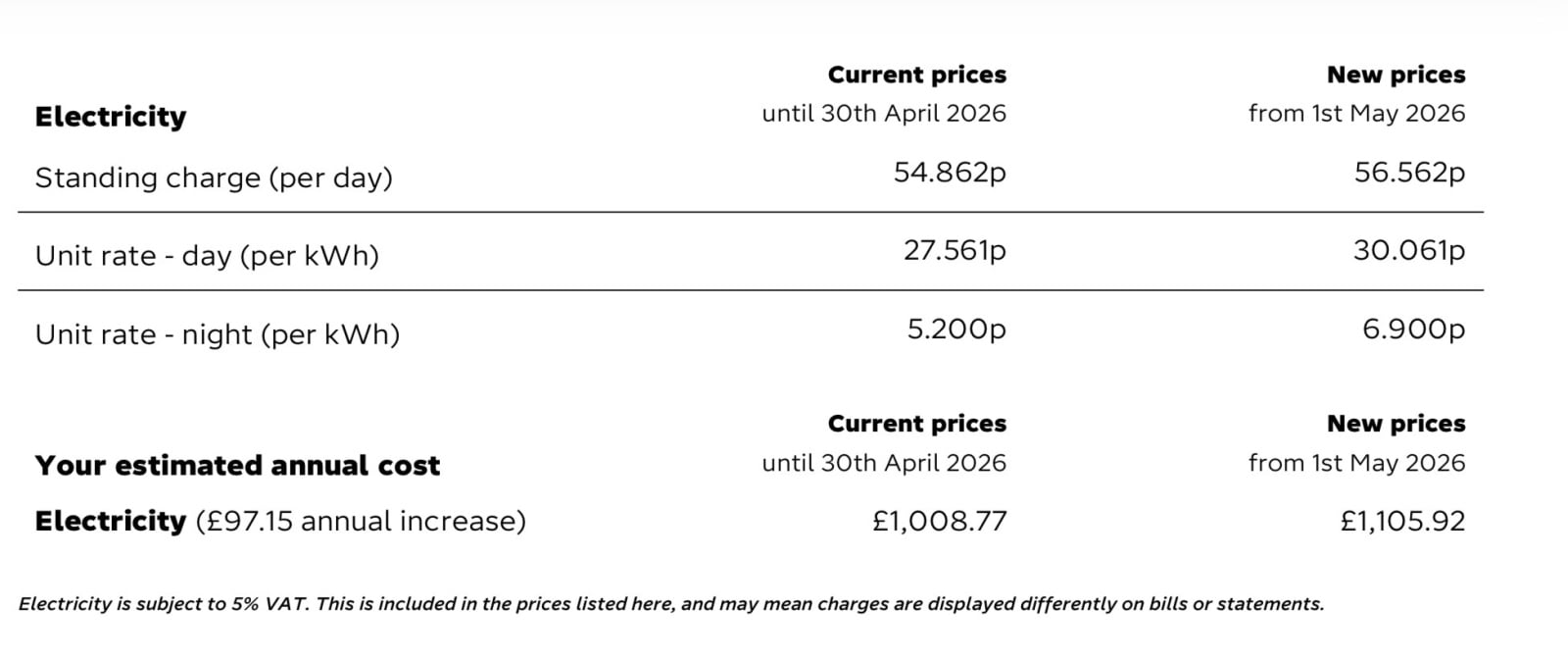Click the 5% VAT footnote text
1568x660 pixels.
(x=670, y=604)
